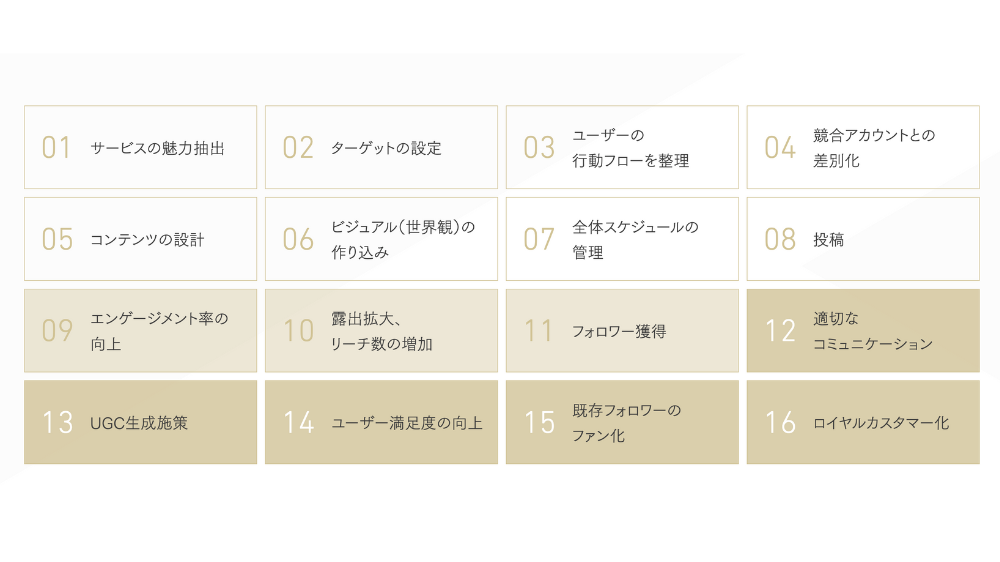
Task: Select the ターゲットの設定 card
Action: tap(381, 148)
